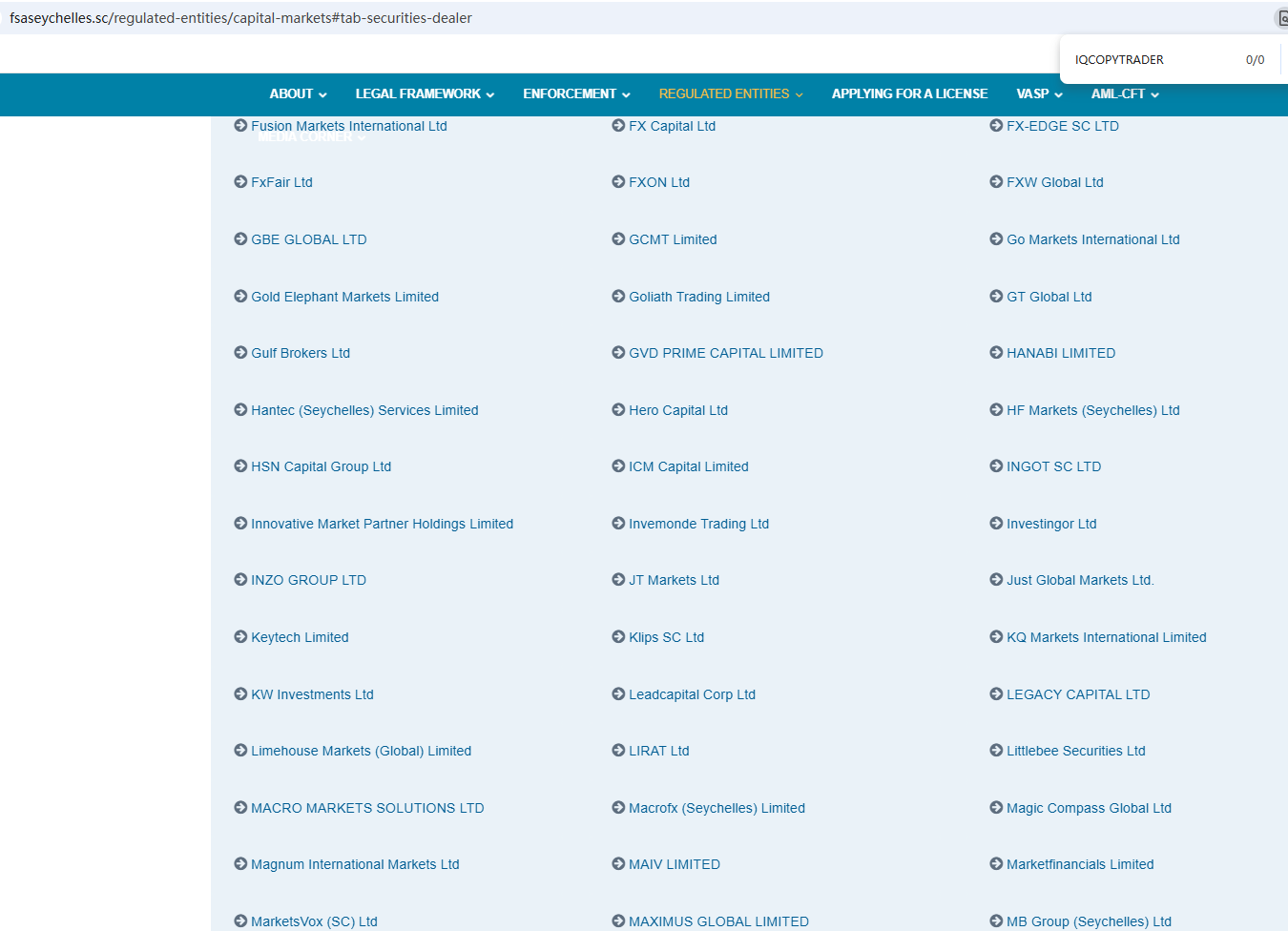The width and height of the screenshot is (1288, 931).
Task: Open Gold Elephant Markets Limited link
Action: pos(345,297)
